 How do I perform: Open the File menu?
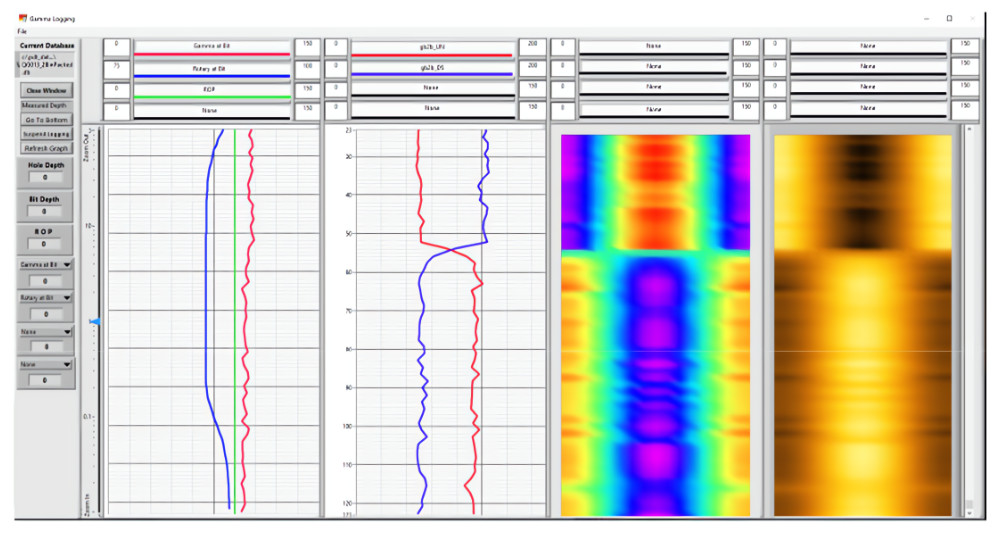tap(22, 31)
